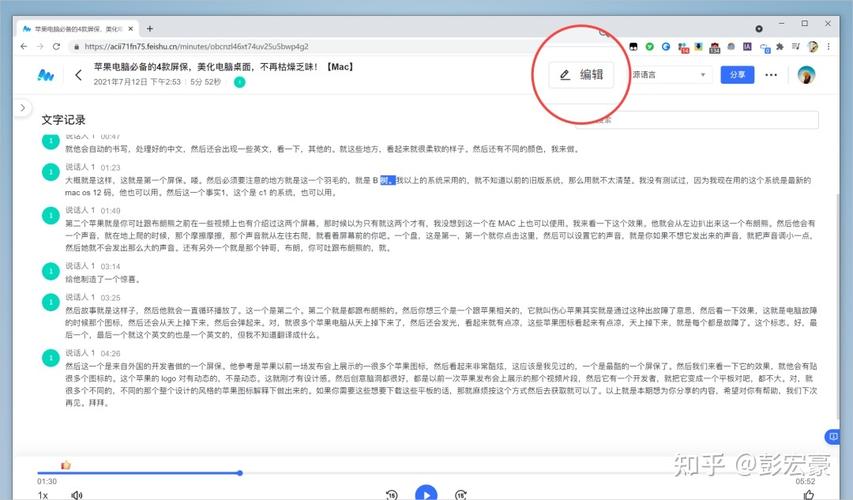Screen dimensions: 853x500
Task: Open the 源语言 language dropdown
Action: 669,75
